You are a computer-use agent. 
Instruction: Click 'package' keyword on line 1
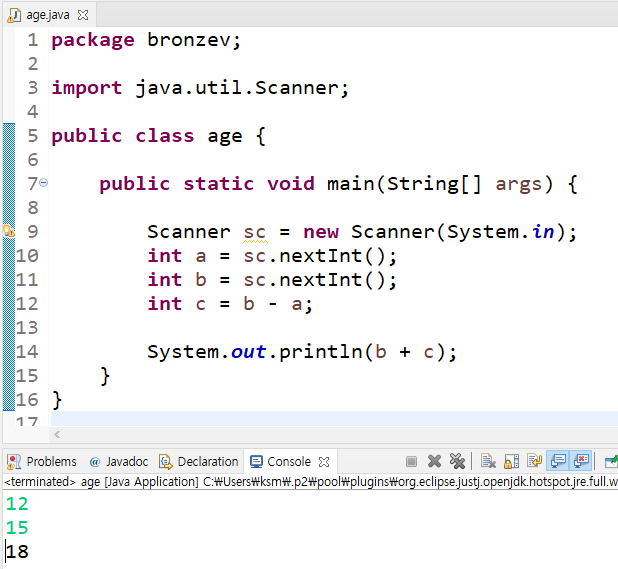[93, 40]
